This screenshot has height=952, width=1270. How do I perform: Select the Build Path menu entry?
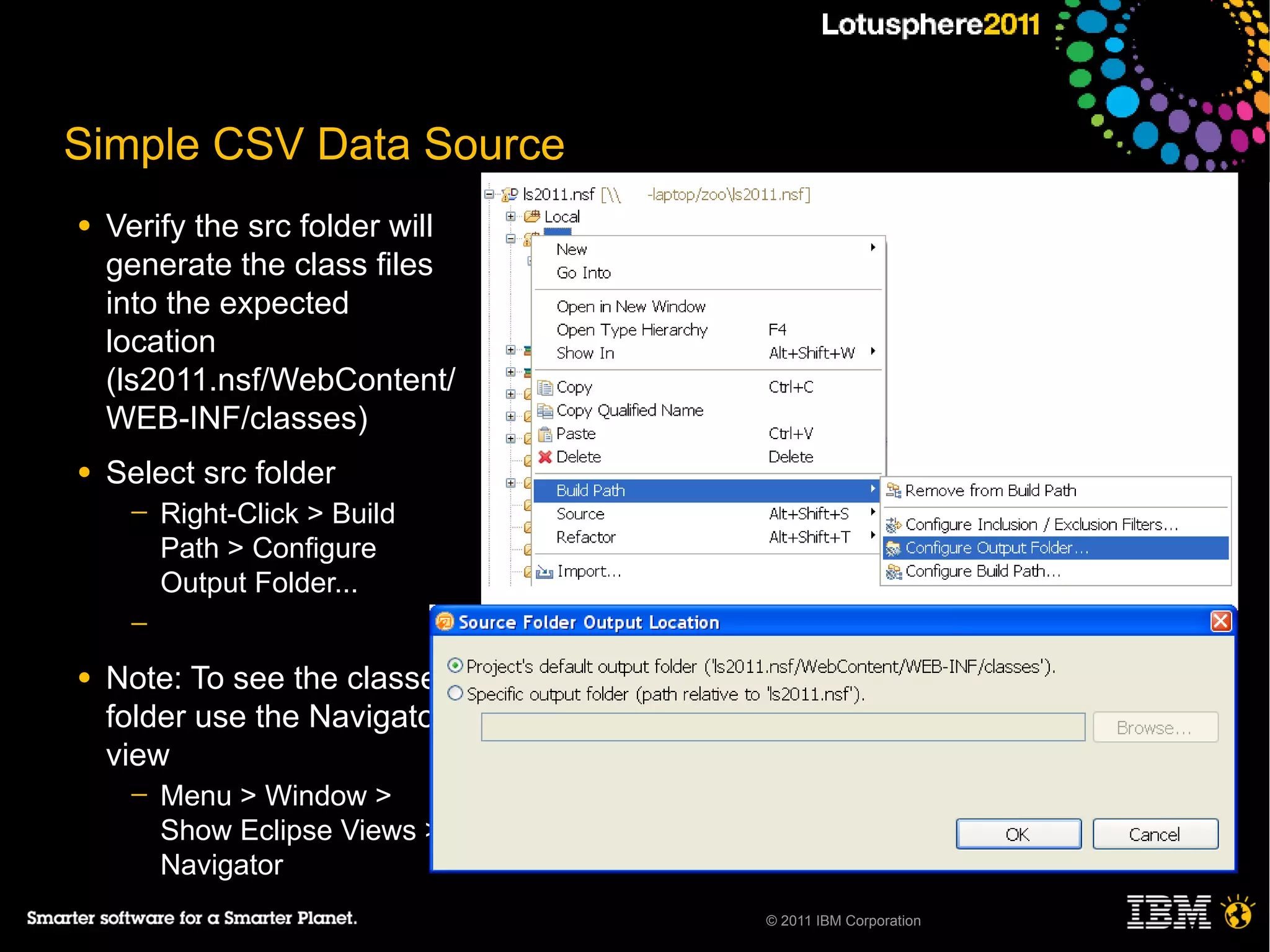pyautogui.click(x=707, y=491)
